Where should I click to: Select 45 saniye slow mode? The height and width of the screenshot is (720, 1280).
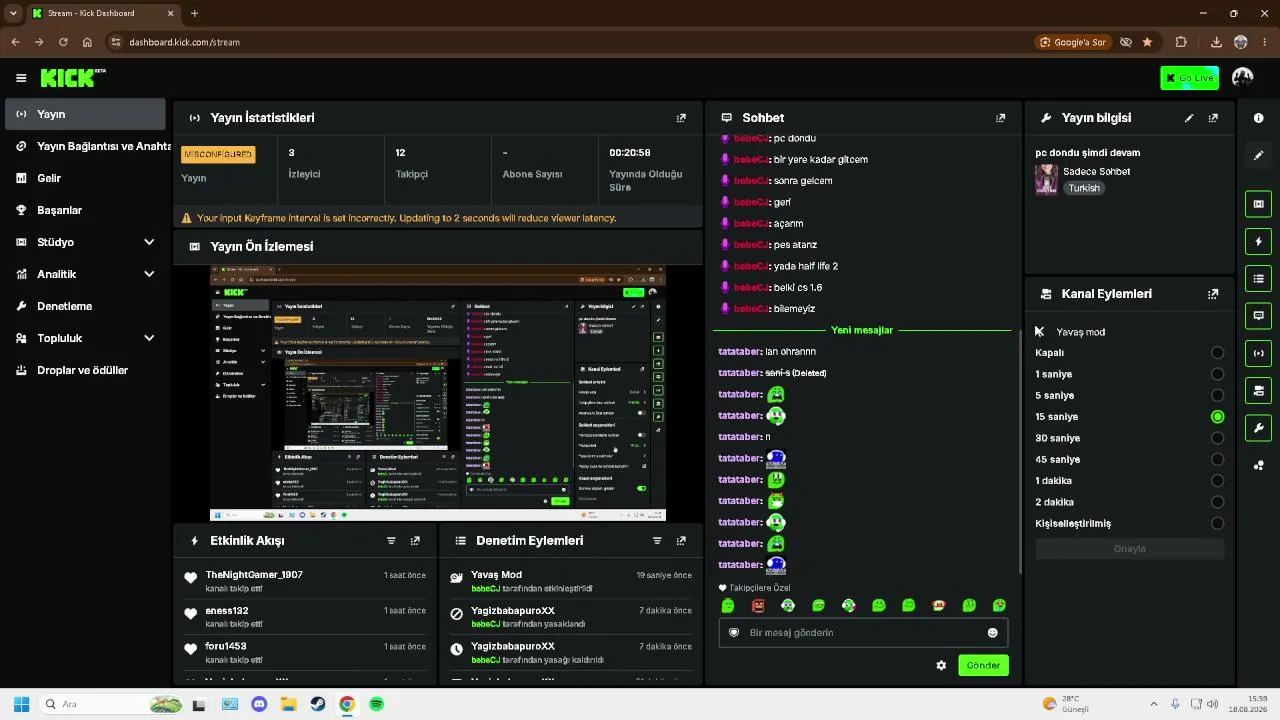1217,460
